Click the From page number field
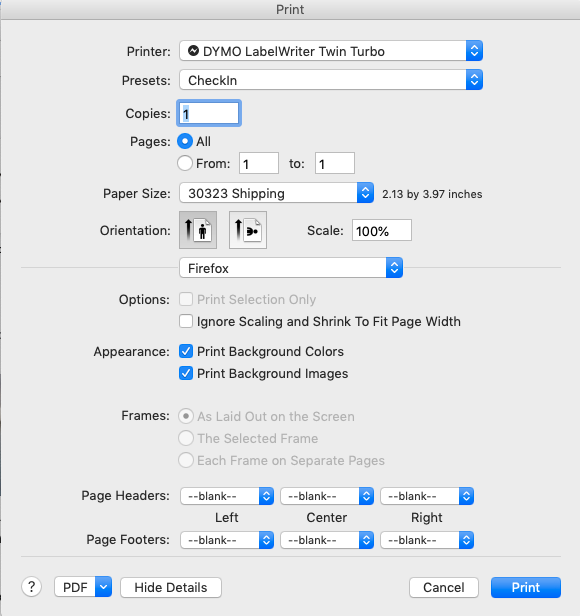 click(259, 163)
